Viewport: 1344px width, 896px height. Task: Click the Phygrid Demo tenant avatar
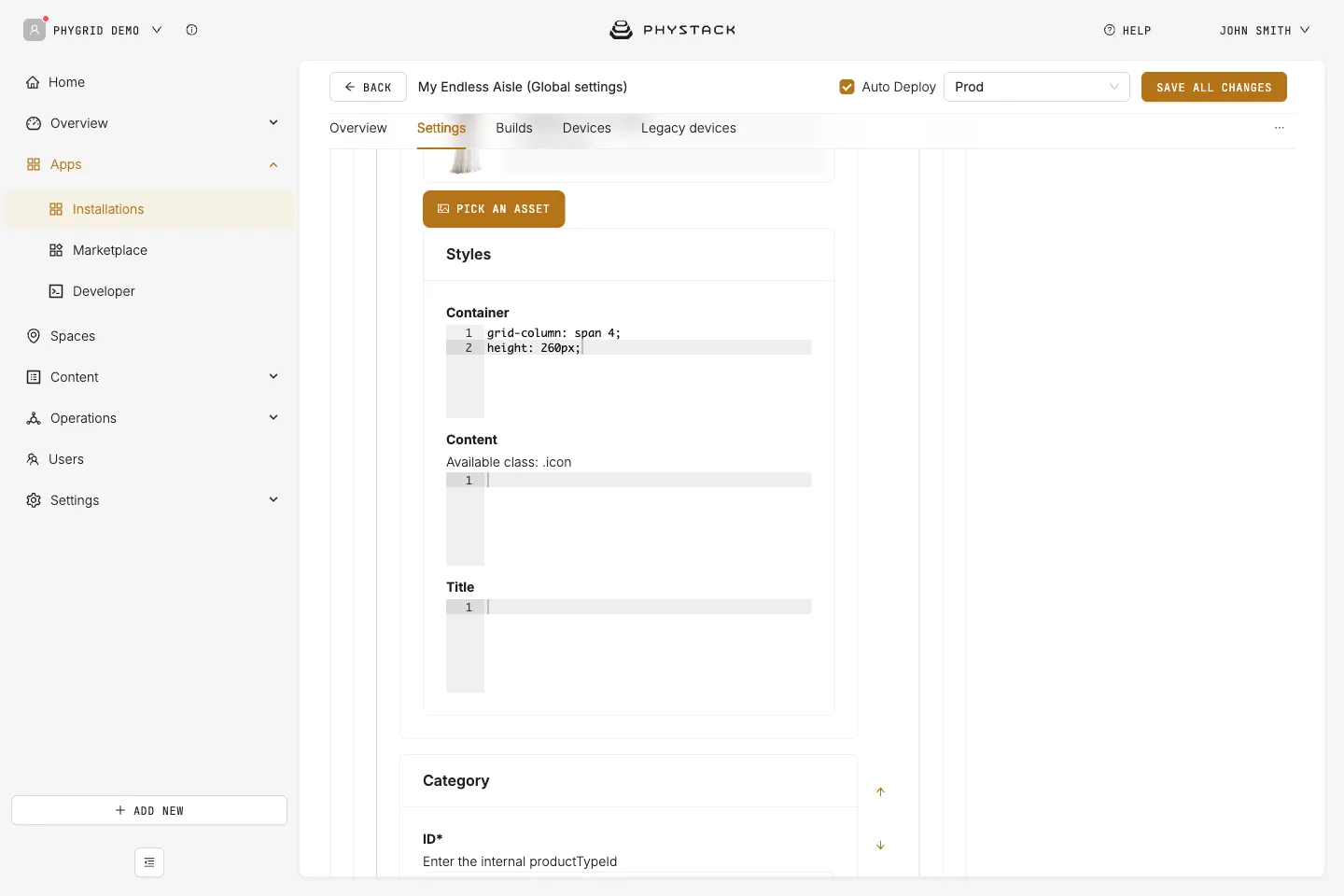(35, 30)
